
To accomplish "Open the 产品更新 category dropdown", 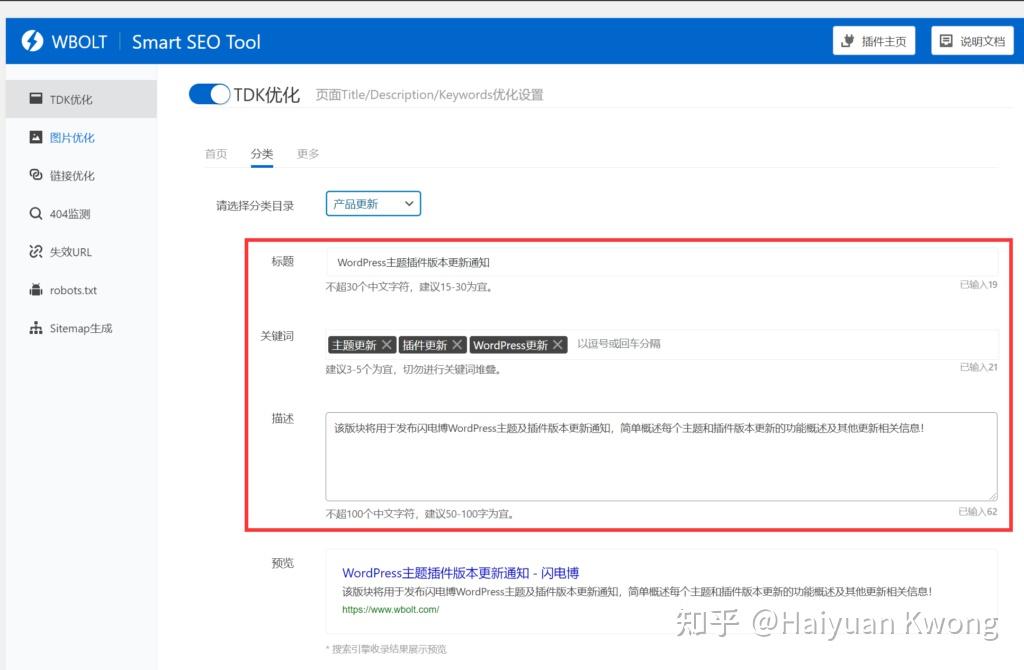I will (373, 204).
